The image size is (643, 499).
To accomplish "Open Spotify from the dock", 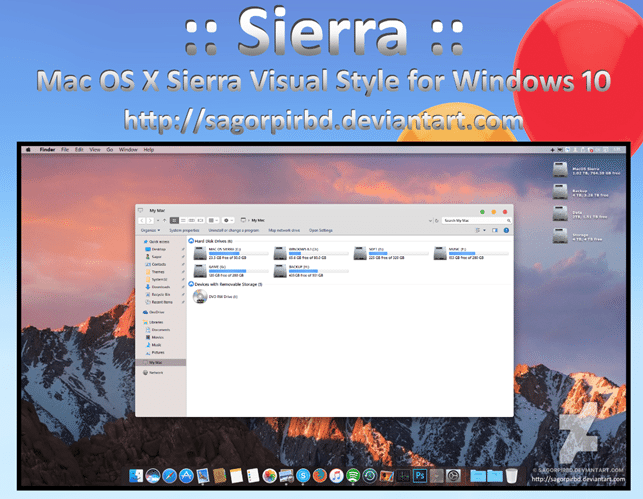I will click(x=353, y=476).
